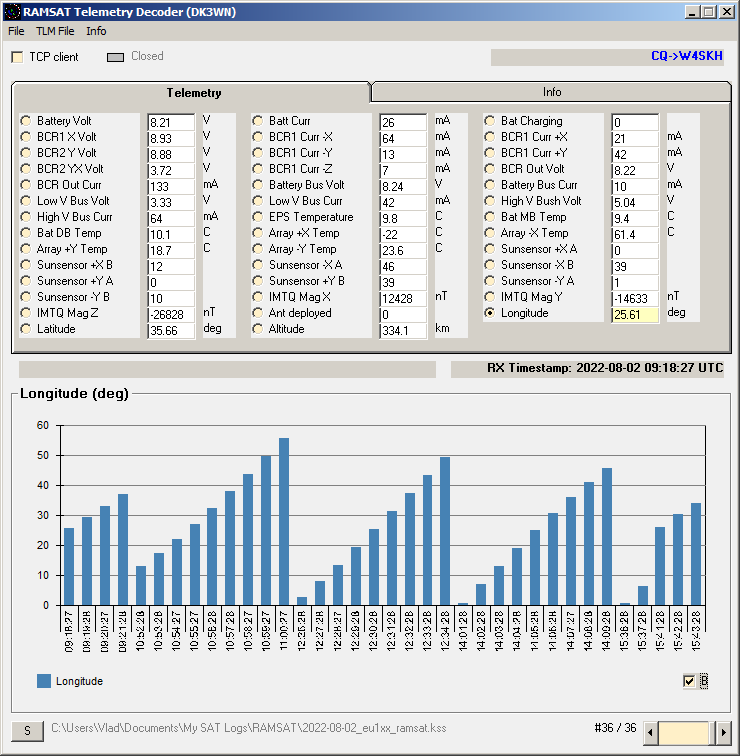Select the Batt Curr radio button

(258, 121)
